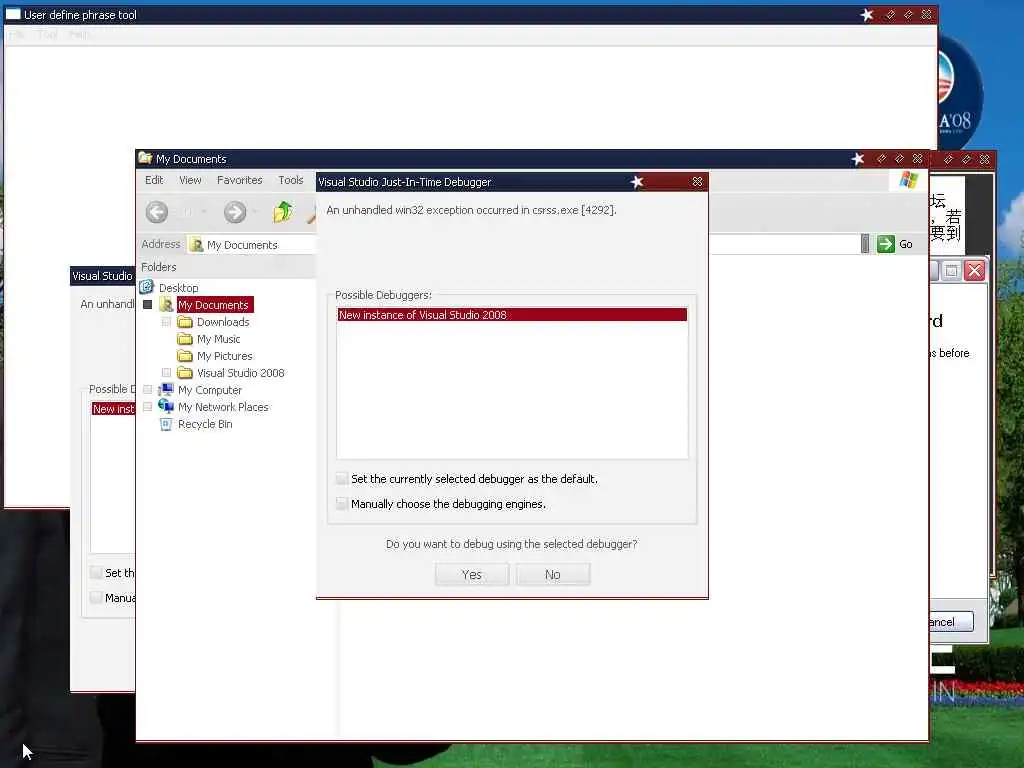Close the Just-In-Time Debugger dialog
This screenshot has width=1024, height=768.
697,182
